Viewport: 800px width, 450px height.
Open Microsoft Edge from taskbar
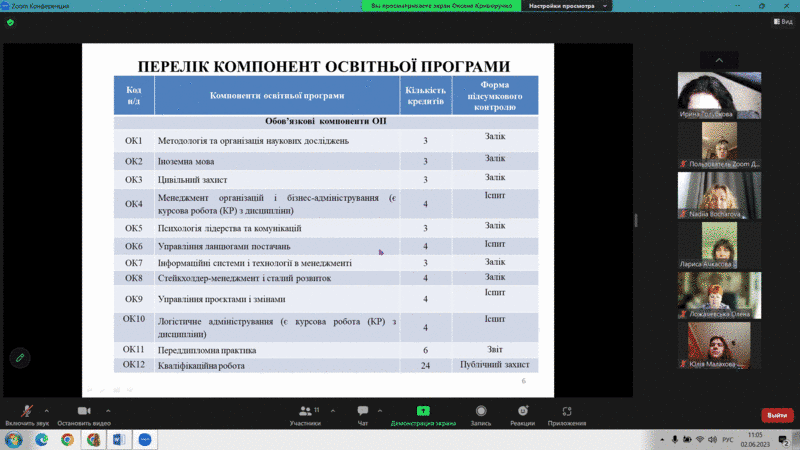click(41, 439)
